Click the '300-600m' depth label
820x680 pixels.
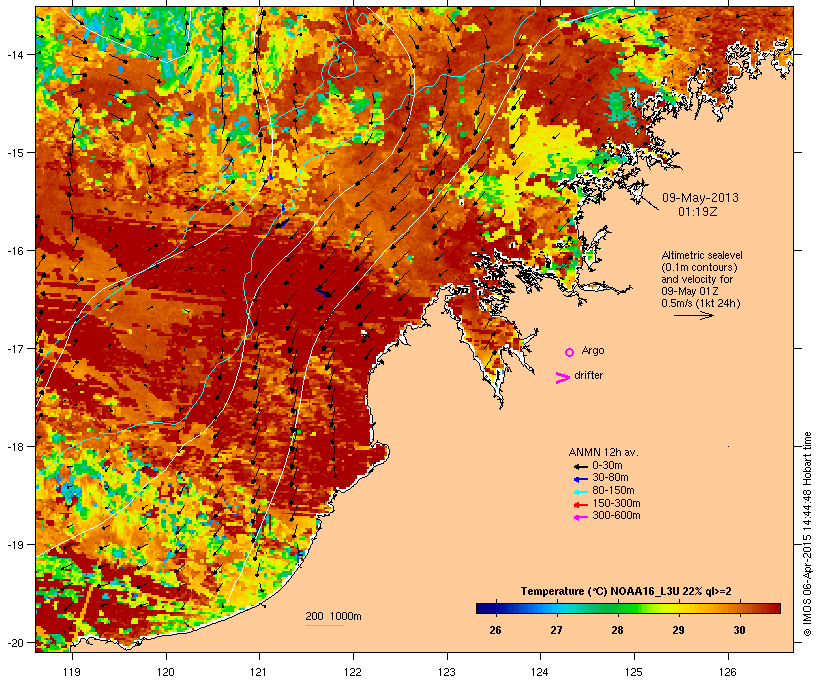(x=616, y=516)
